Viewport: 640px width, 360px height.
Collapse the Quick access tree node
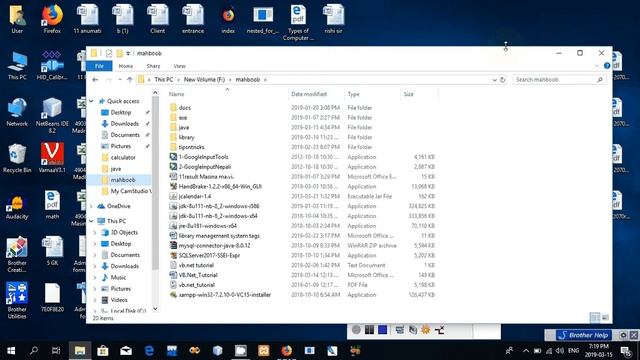[91, 101]
